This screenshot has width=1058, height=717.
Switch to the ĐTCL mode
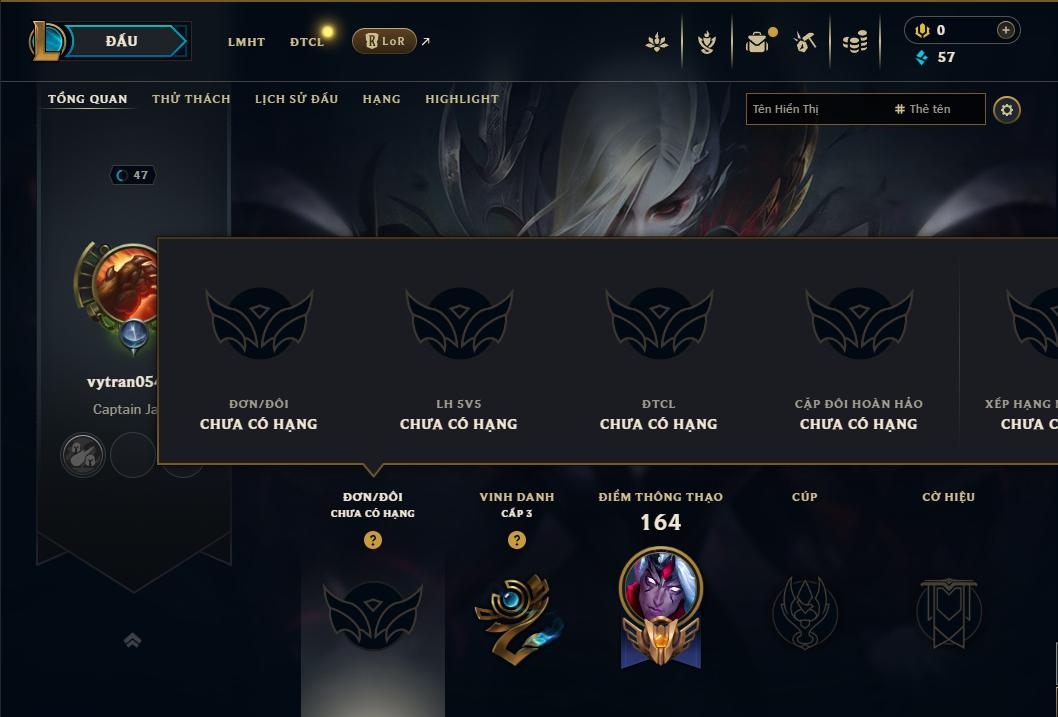[307, 42]
